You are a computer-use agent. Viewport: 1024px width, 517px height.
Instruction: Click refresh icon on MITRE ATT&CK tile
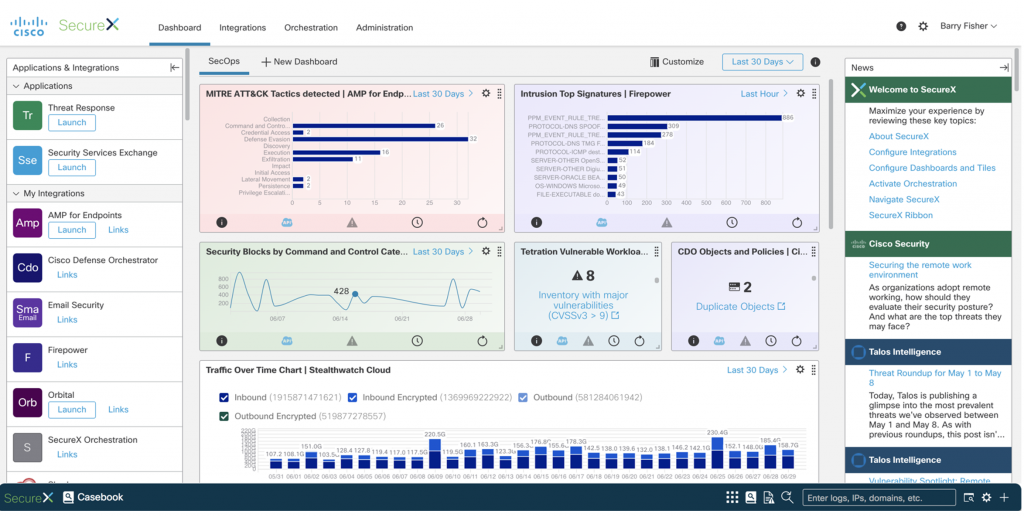coord(482,222)
